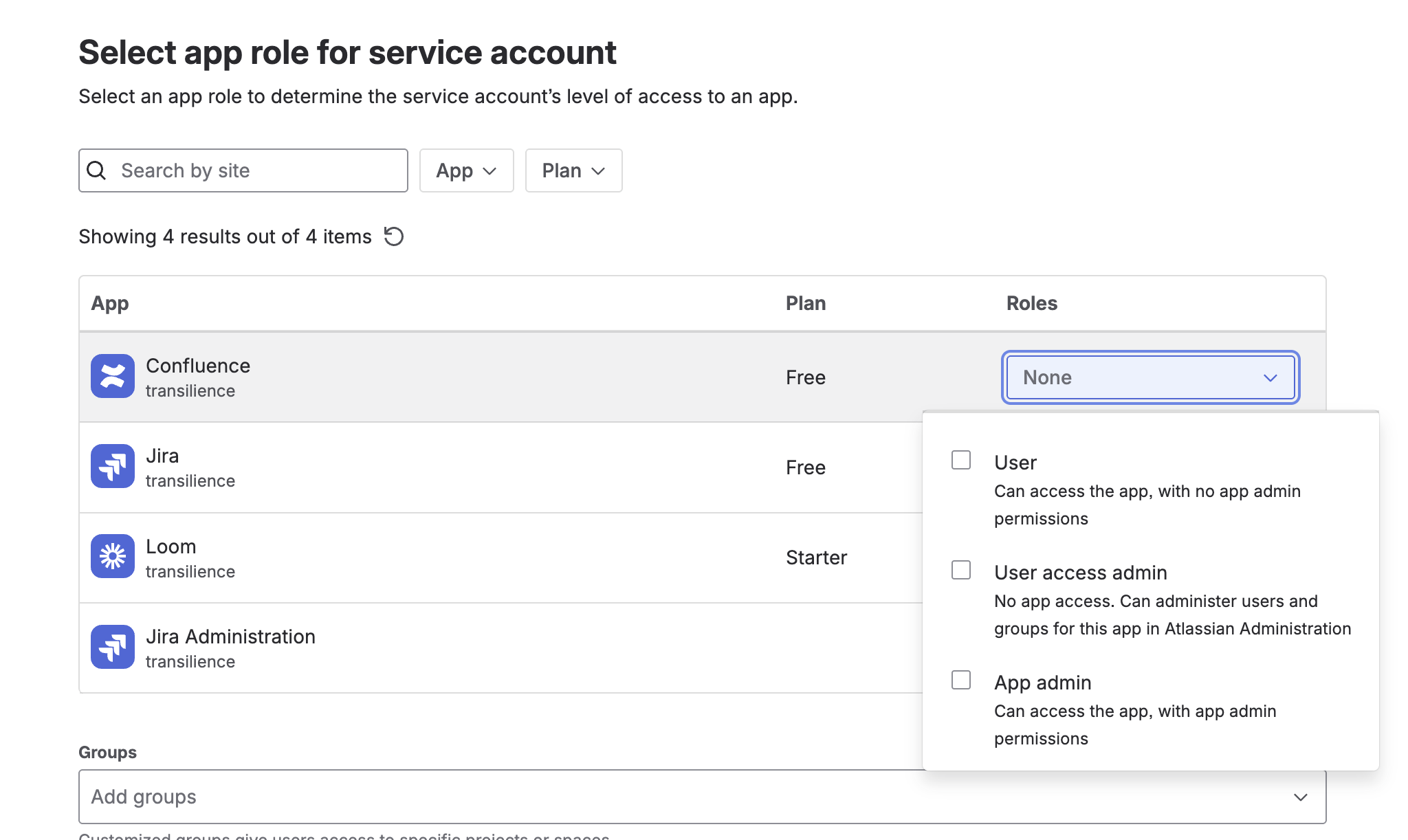Select the App admin option label
The height and width of the screenshot is (840, 1408).
1042,683
